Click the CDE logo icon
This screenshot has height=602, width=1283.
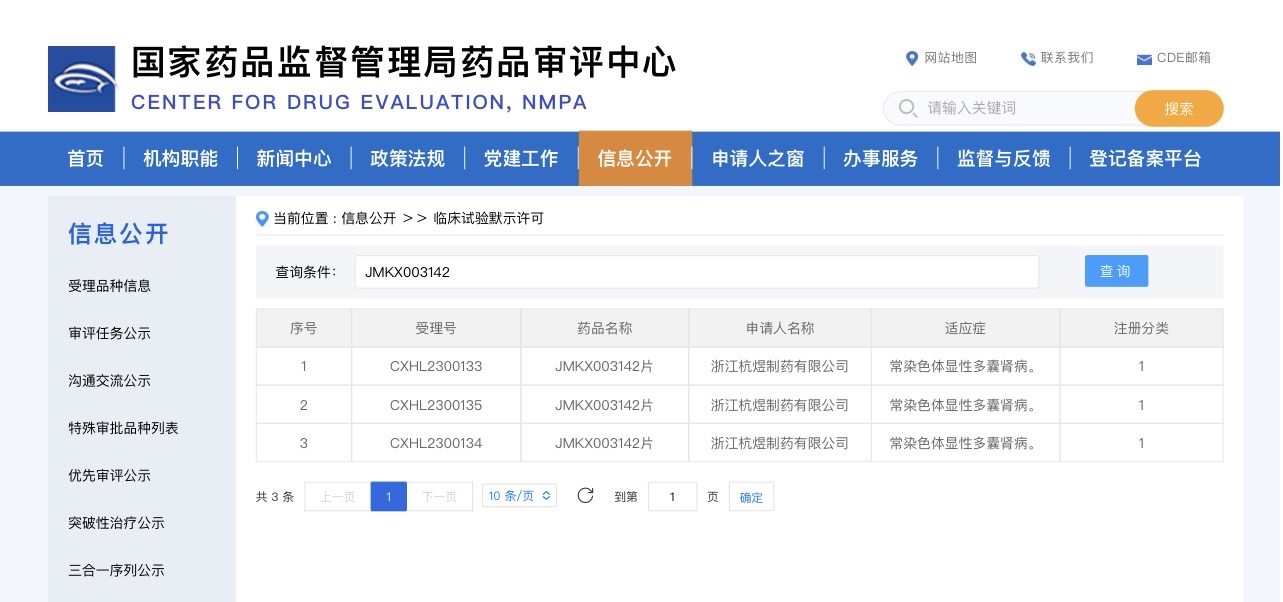coord(82,79)
